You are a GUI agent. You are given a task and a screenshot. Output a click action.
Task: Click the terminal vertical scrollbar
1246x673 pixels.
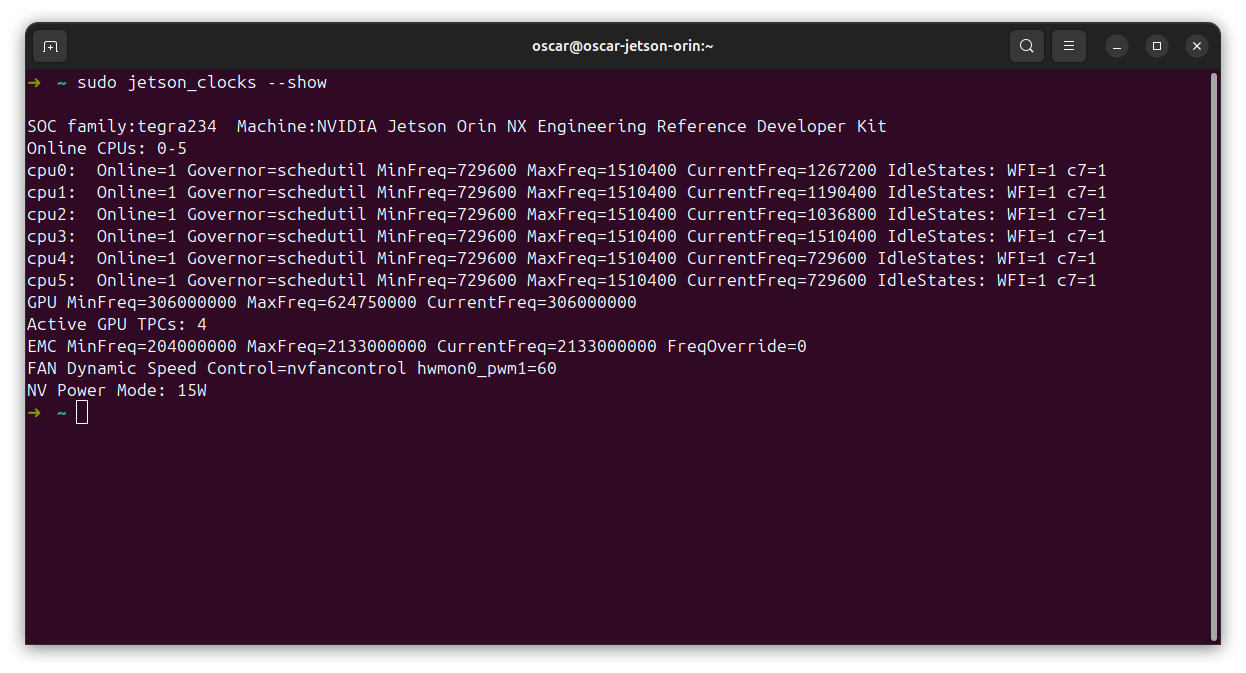point(1214,357)
